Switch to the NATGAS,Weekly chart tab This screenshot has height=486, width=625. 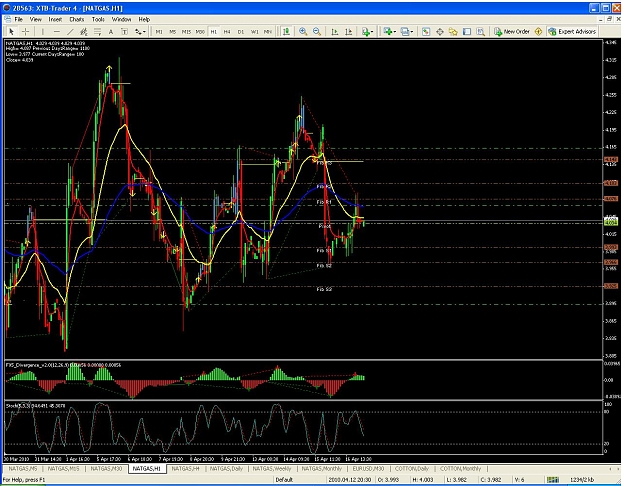272,468
